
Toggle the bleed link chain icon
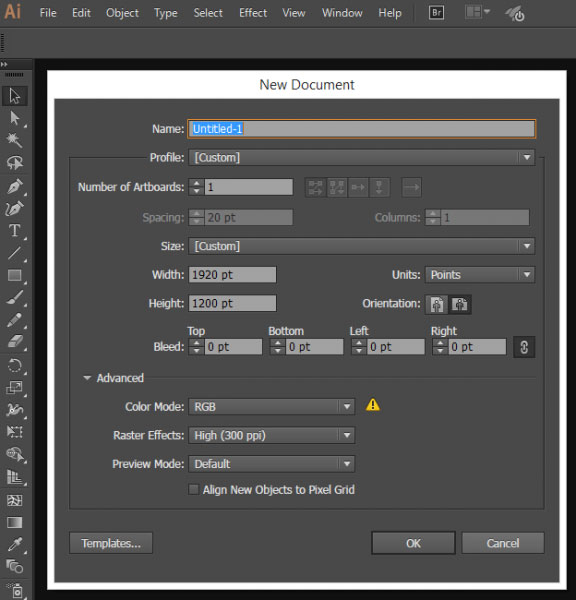(x=524, y=347)
